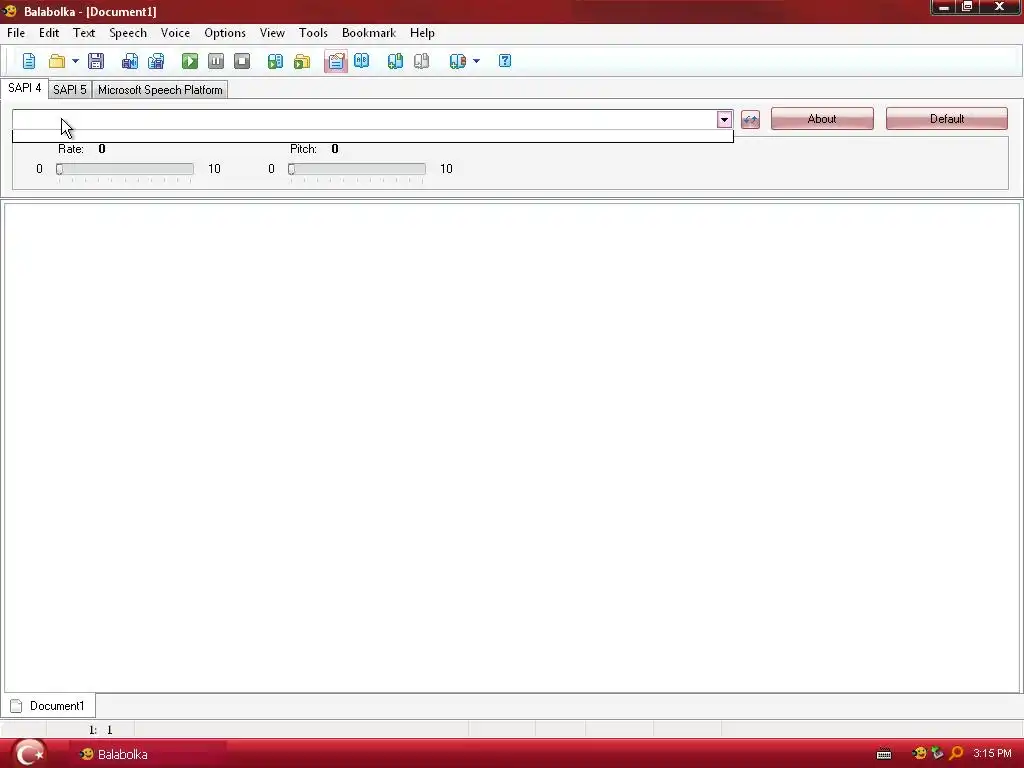Open the Voice menu
The image size is (1024, 768).
click(x=175, y=33)
